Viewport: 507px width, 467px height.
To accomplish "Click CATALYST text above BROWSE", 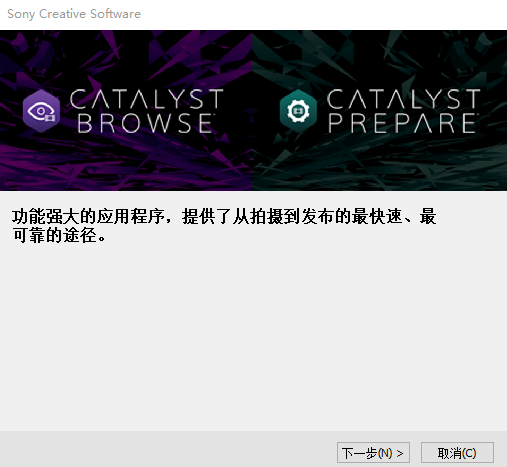I will 147,99.
